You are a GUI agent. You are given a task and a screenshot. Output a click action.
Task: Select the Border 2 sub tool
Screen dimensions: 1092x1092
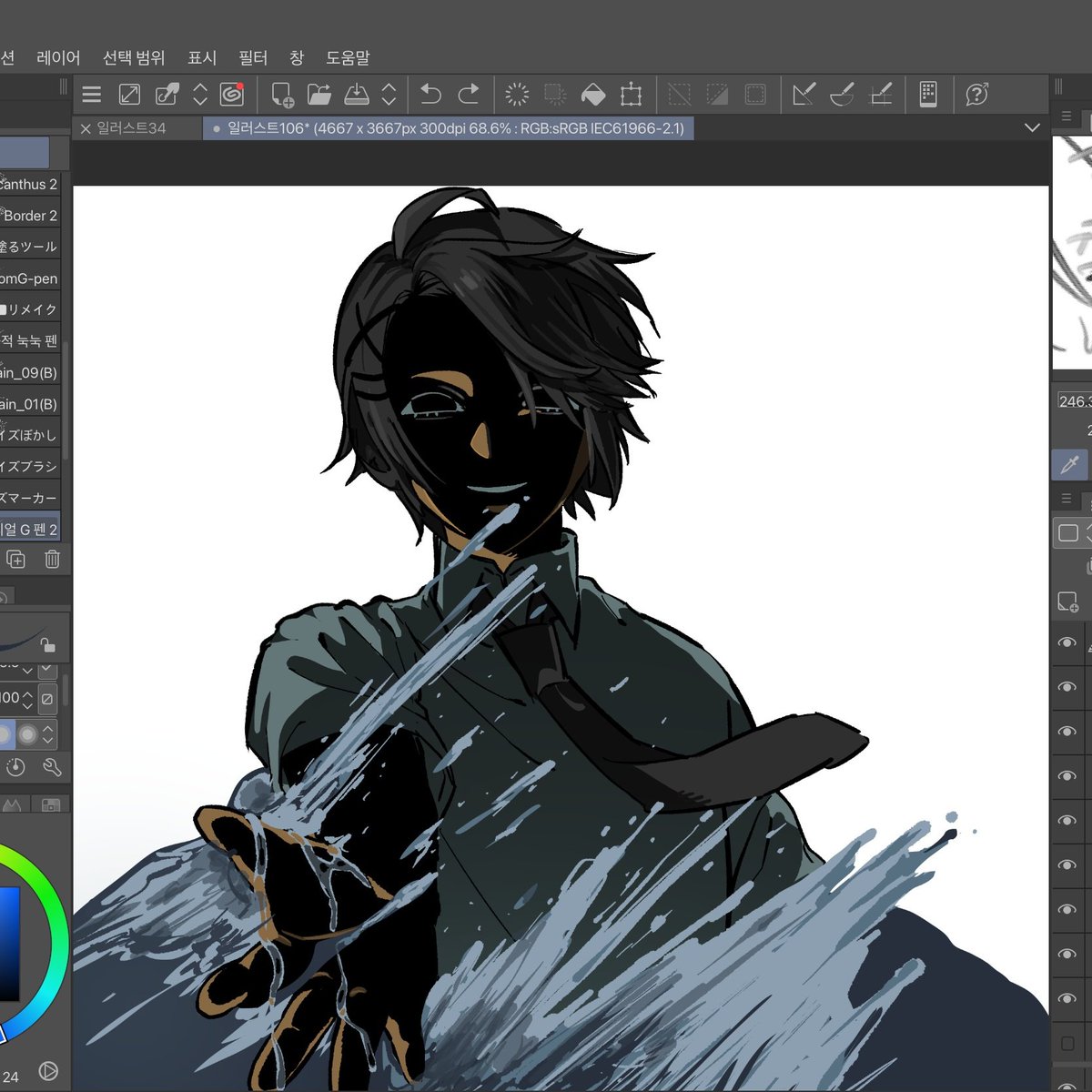tap(30, 216)
